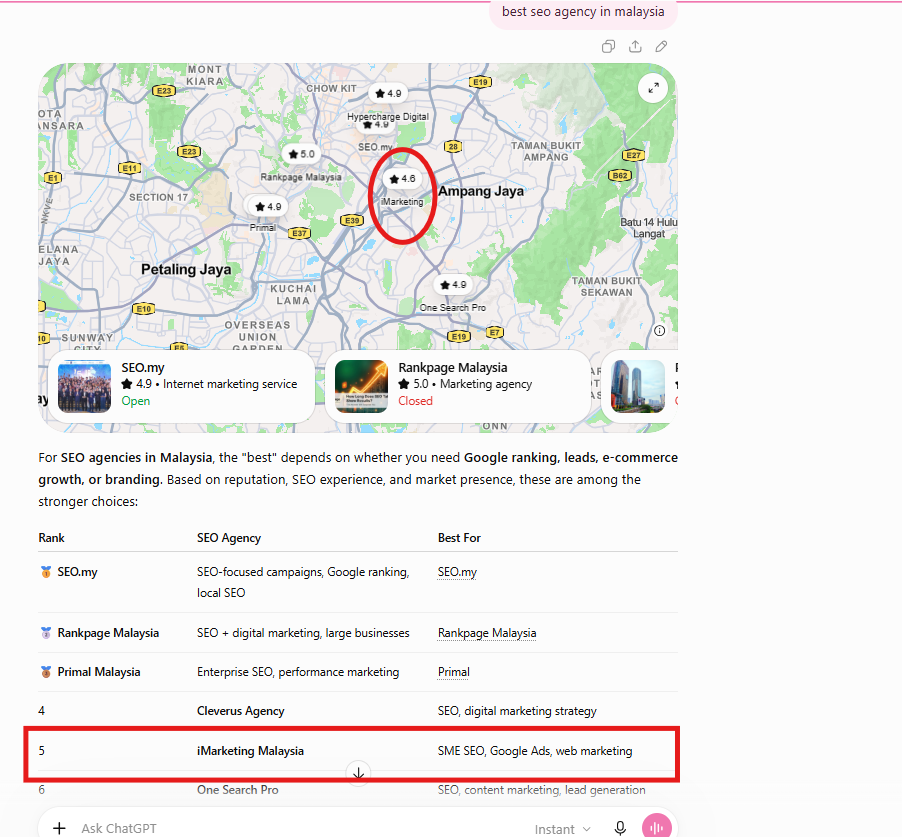
Task: Open the Instant model dropdown
Action: coord(562,829)
